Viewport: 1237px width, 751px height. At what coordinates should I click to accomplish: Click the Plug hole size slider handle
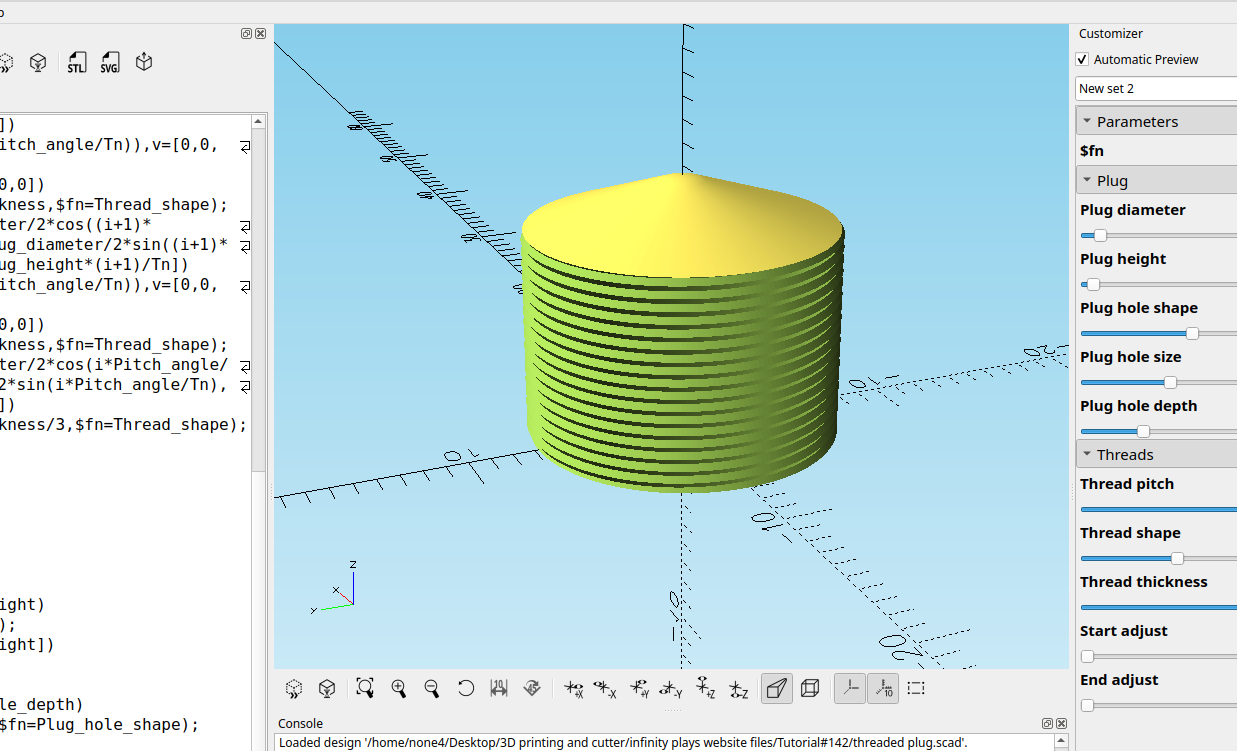point(1170,383)
